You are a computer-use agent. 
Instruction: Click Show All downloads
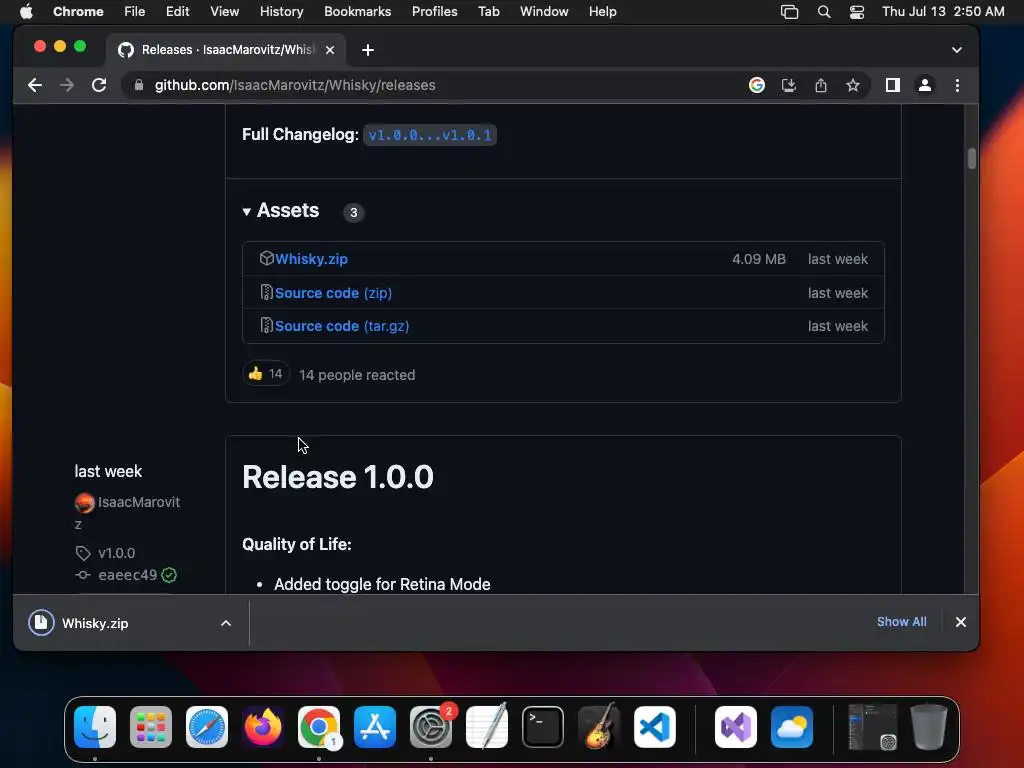click(x=901, y=622)
